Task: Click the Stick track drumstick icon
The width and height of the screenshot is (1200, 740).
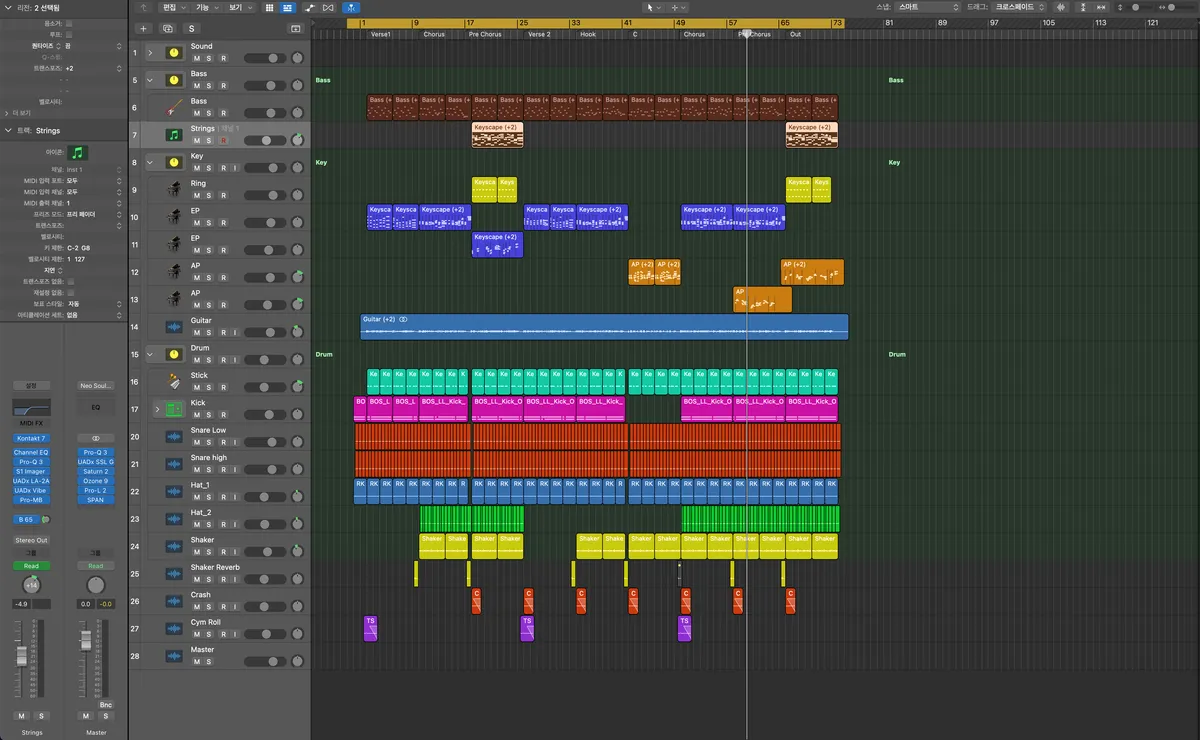Action: [x=173, y=381]
